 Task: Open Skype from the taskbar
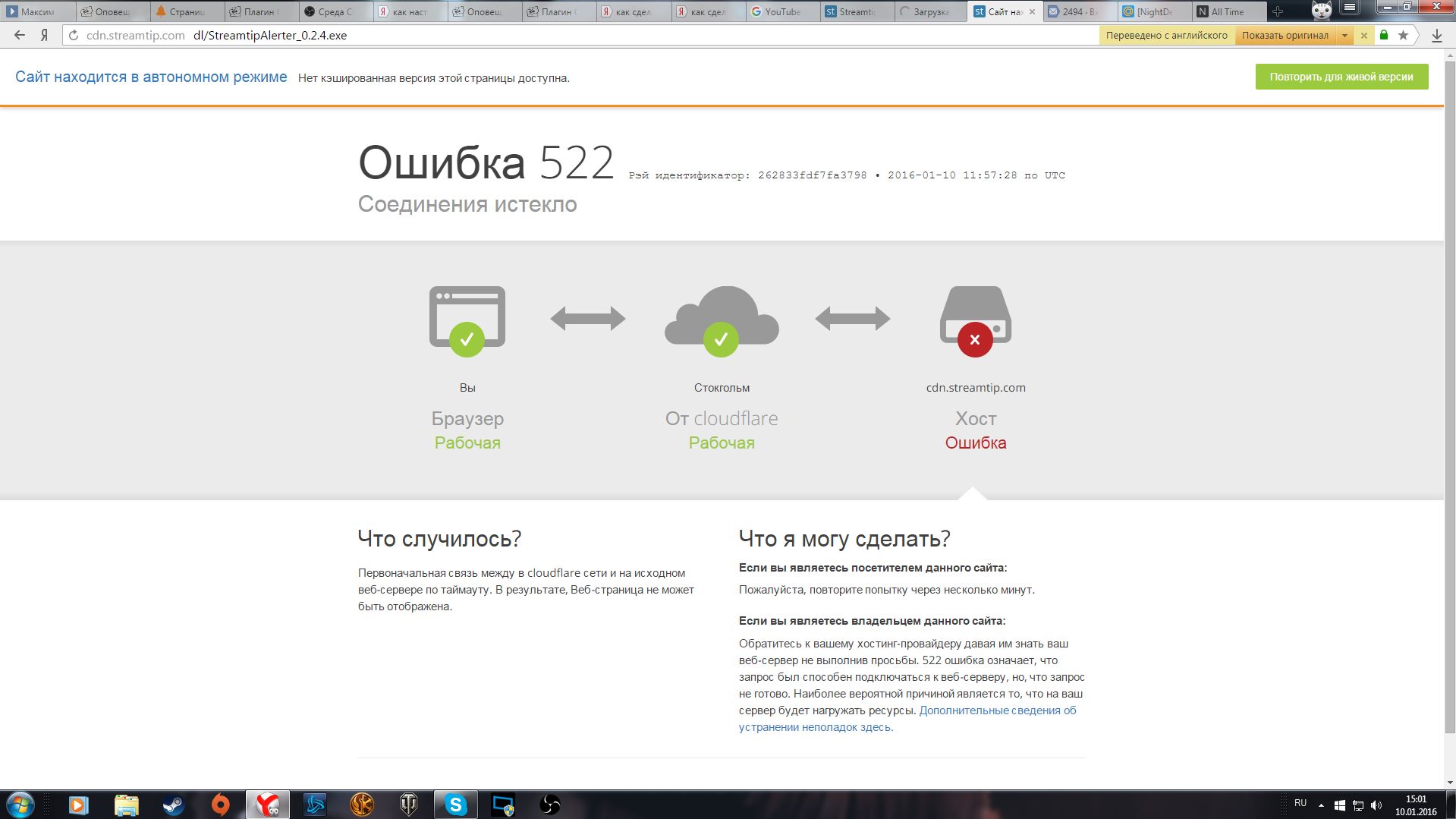[x=456, y=805]
